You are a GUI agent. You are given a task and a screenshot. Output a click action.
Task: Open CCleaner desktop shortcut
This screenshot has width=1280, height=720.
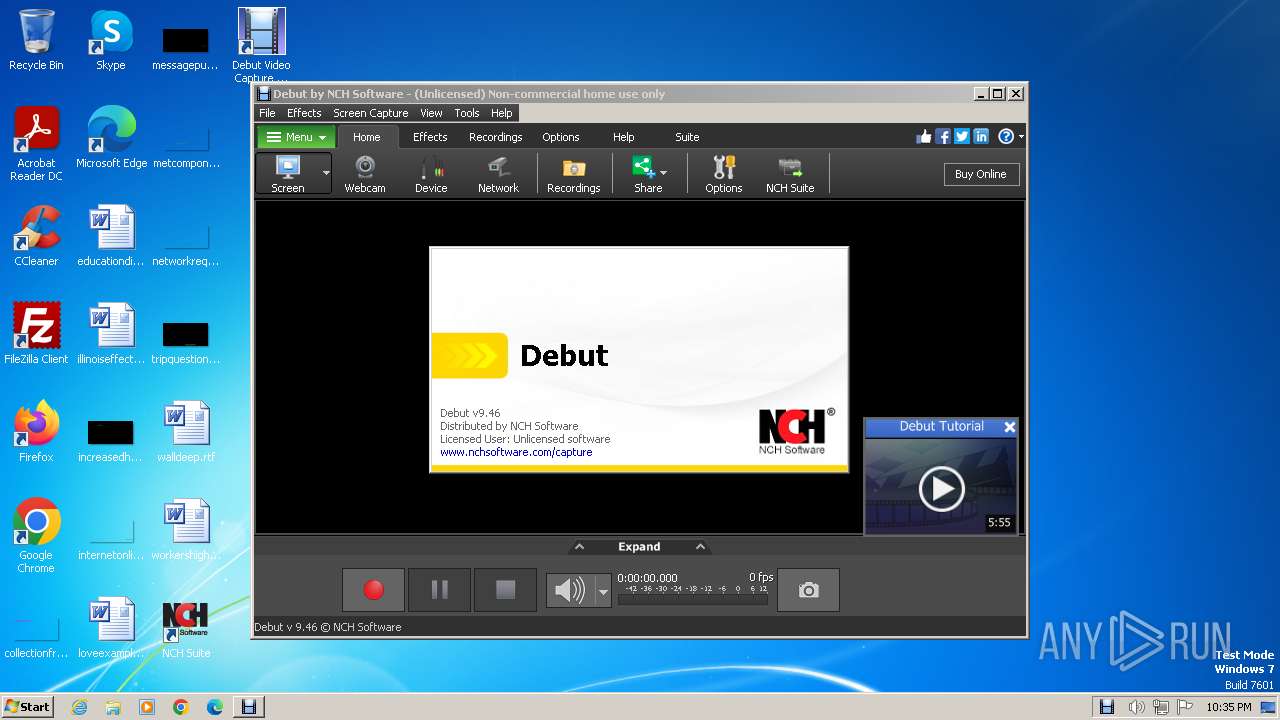coord(36,236)
